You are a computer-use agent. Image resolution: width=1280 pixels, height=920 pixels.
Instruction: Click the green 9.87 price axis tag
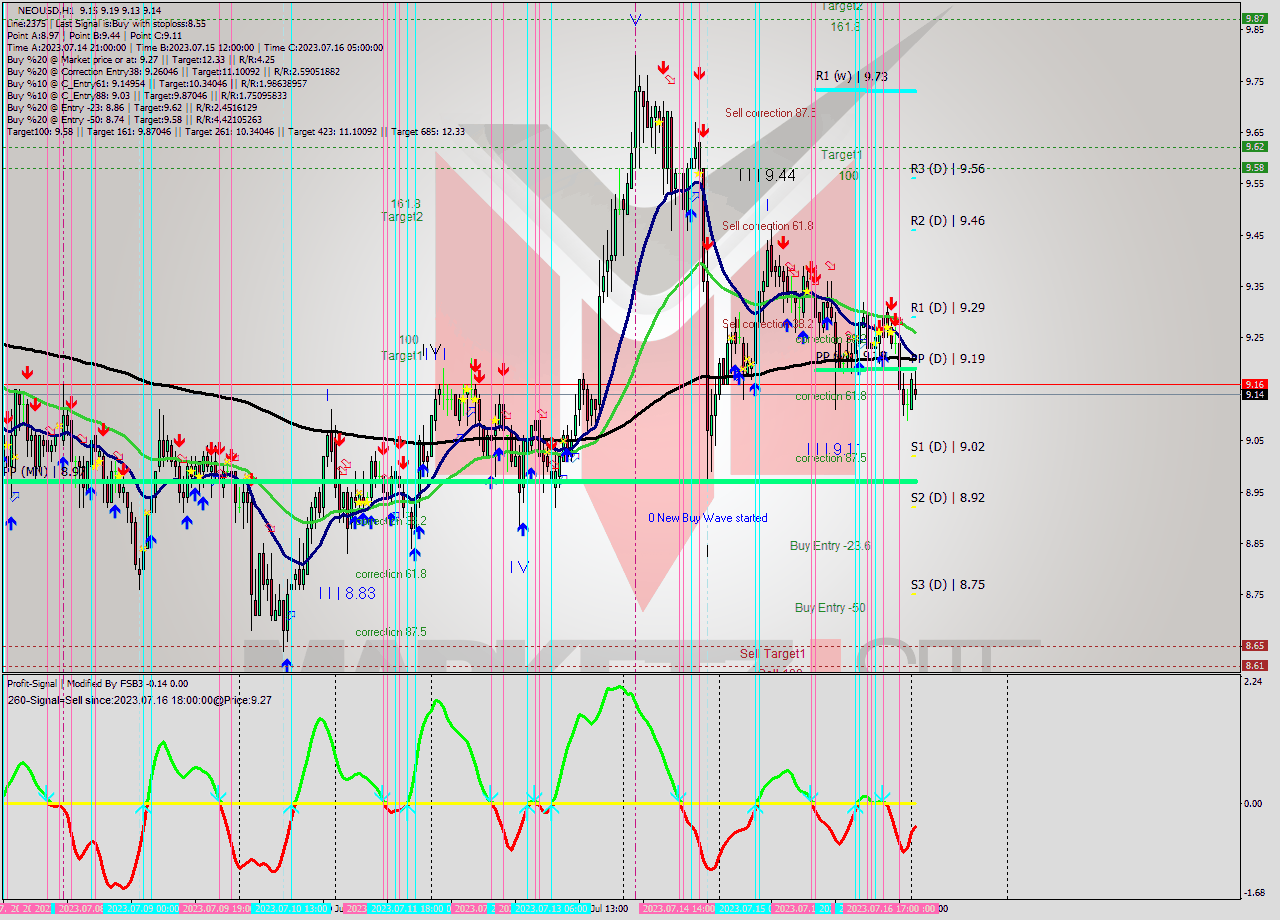1254,18
